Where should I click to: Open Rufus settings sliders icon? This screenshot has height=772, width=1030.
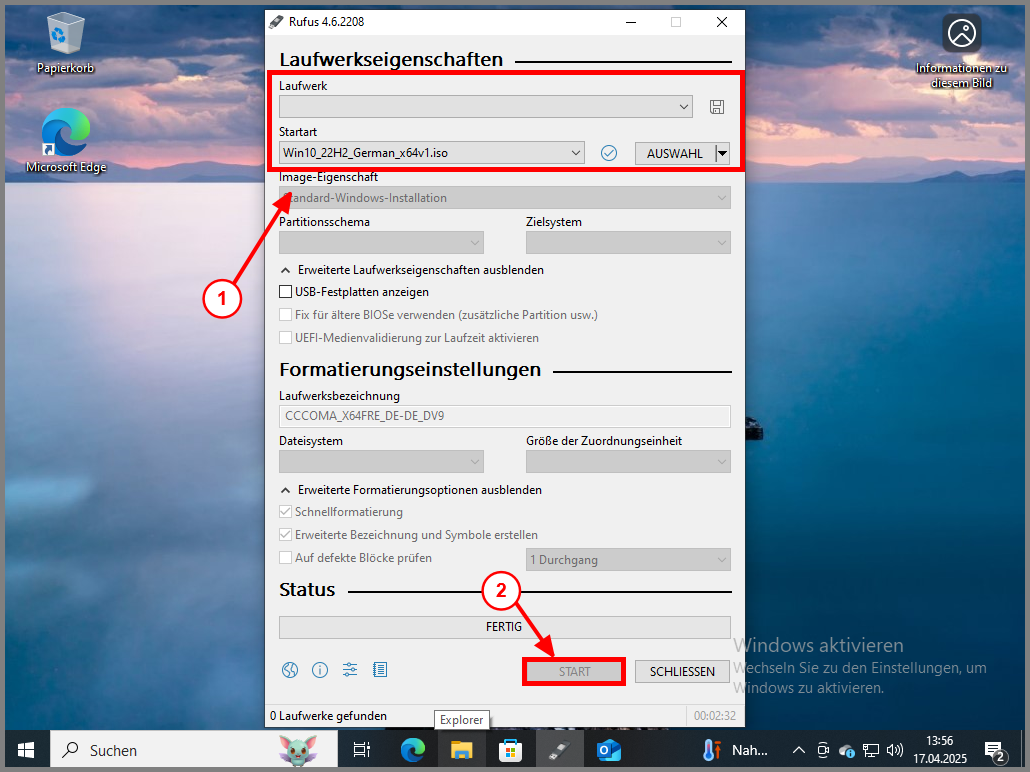point(349,670)
